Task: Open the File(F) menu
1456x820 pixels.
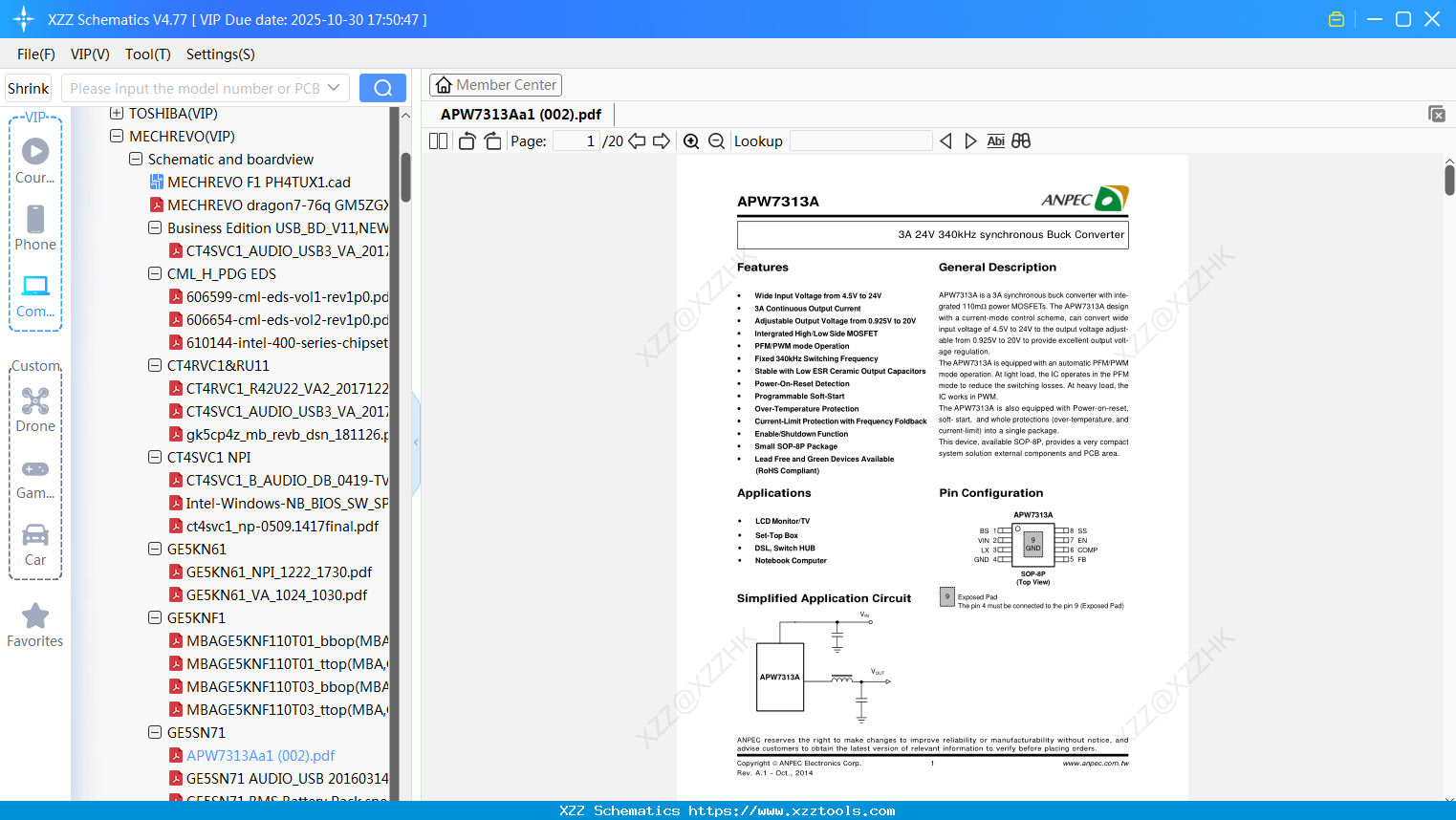Action: (36, 54)
